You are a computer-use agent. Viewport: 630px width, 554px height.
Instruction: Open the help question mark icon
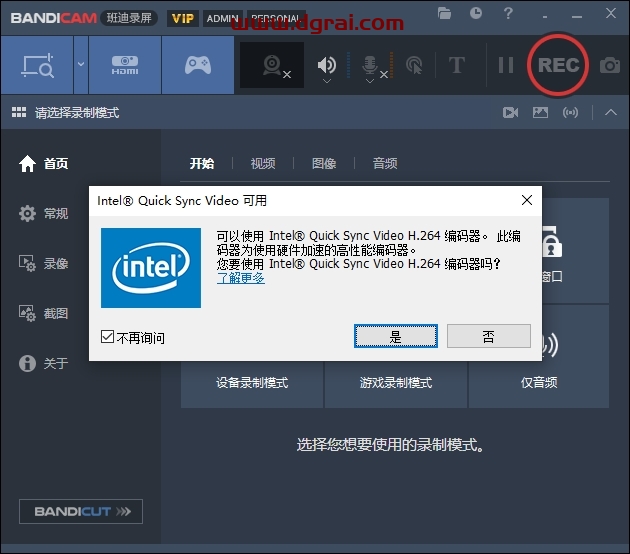pyautogui.click(x=508, y=13)
